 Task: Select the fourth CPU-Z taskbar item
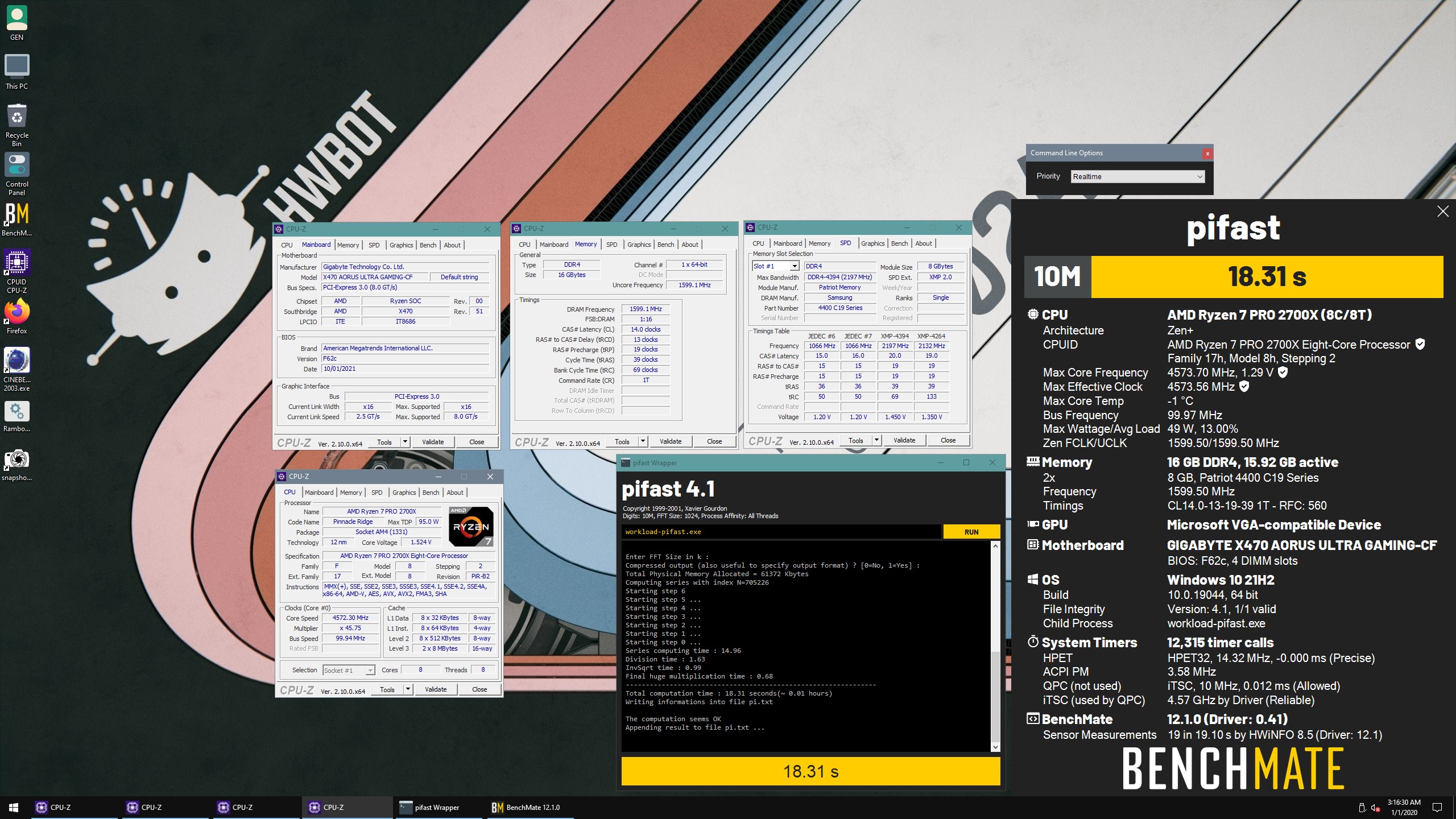click(348, 807)
